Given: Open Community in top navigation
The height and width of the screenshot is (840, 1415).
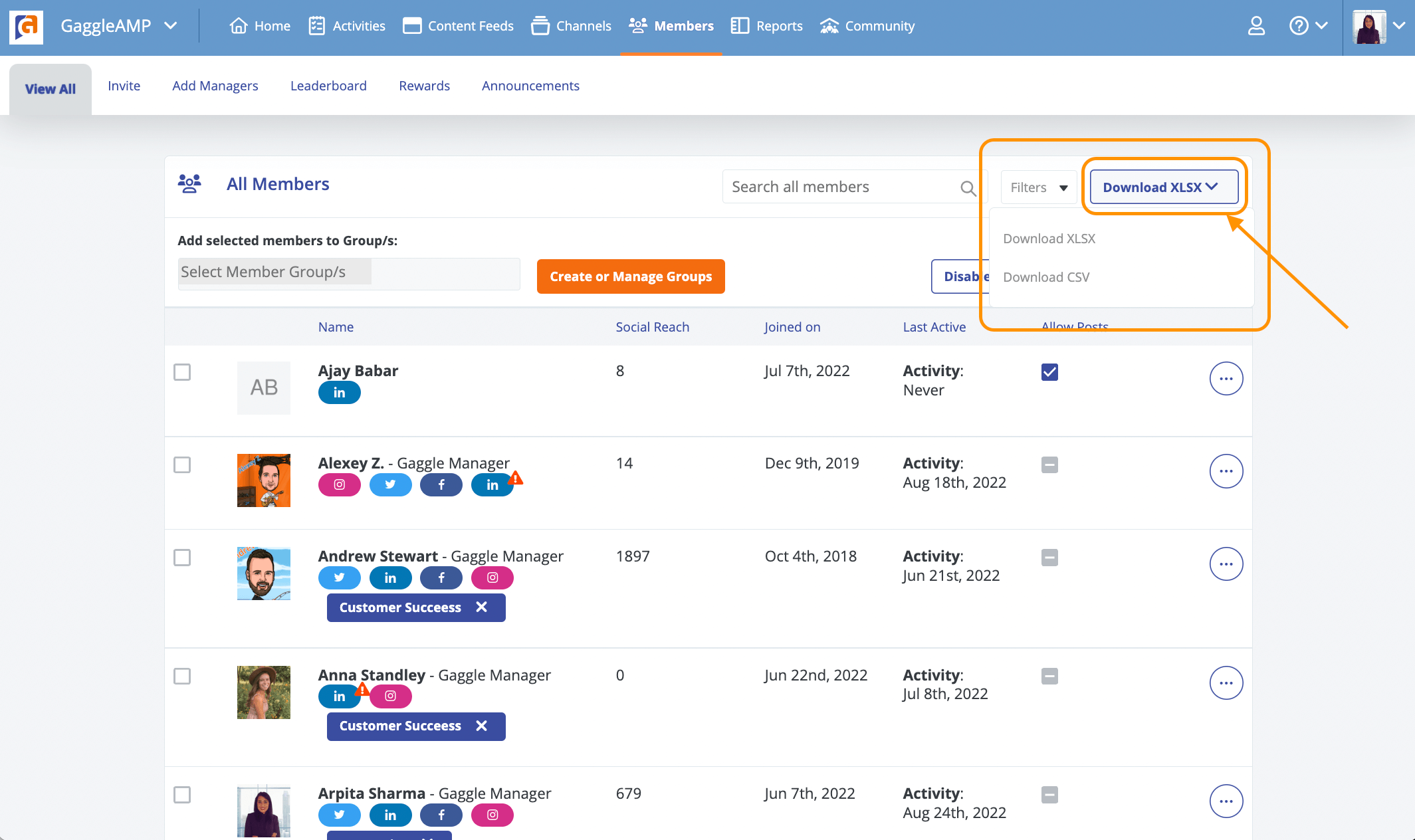Looking at the screenshot, I should click(867, 26).
